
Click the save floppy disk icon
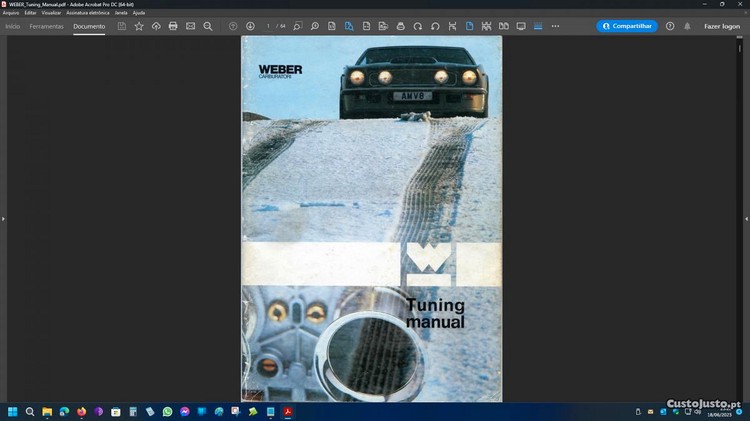[122, 26]
